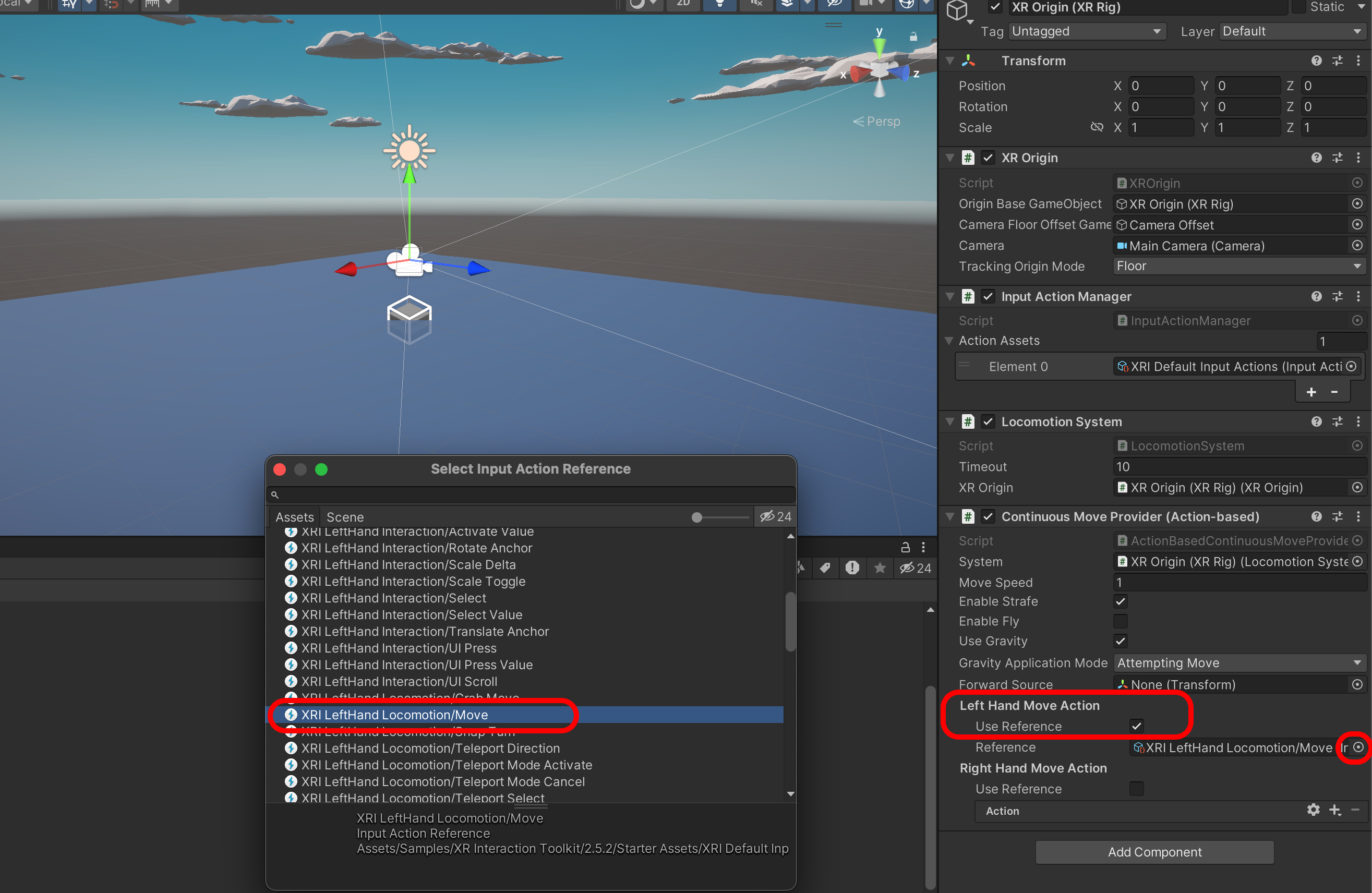Enable Right Hand Move Action Use Reference
The width and height of the screenshot is (1372, 893).
coord(1136,789)
